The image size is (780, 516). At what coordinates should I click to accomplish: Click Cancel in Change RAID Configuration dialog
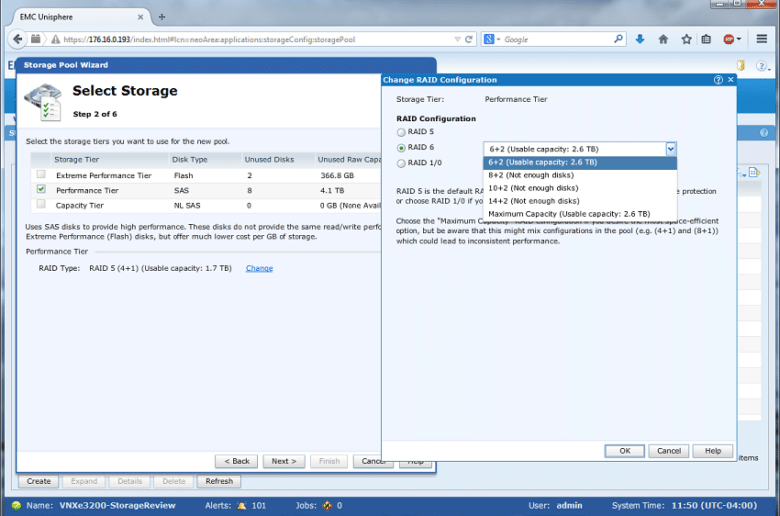[x=669, y=451]
